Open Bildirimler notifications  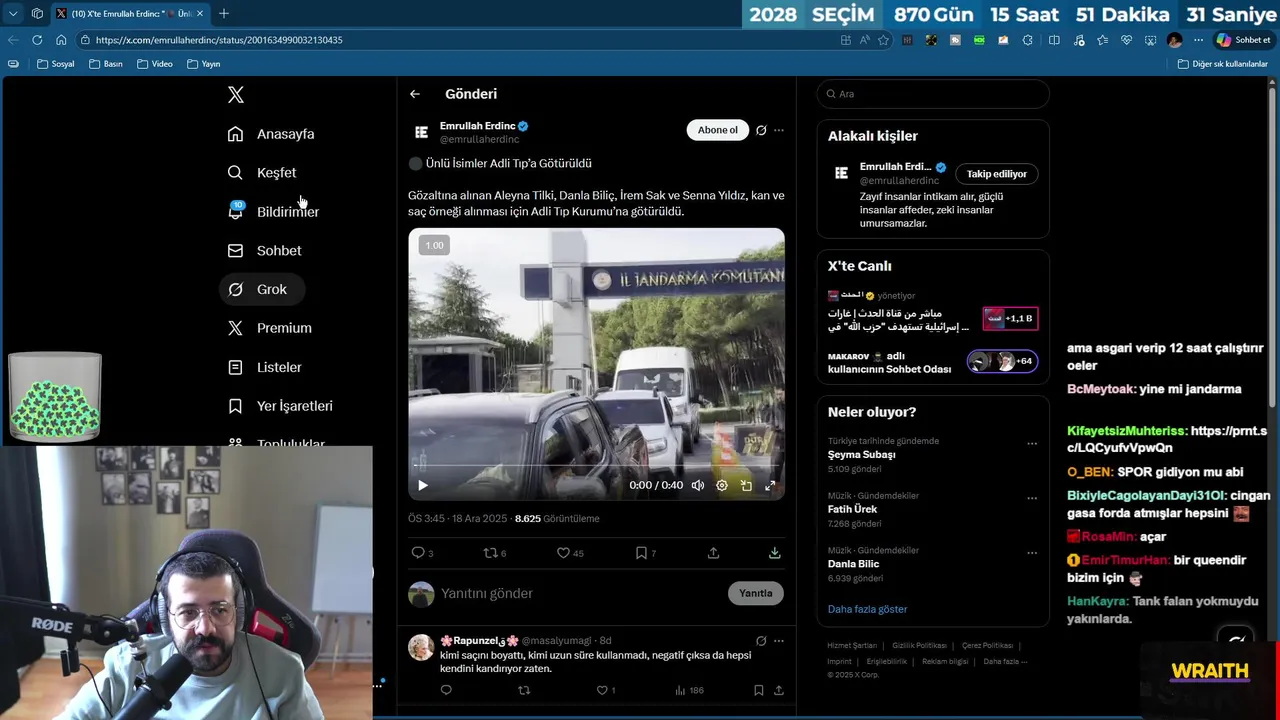pos(273,212)
